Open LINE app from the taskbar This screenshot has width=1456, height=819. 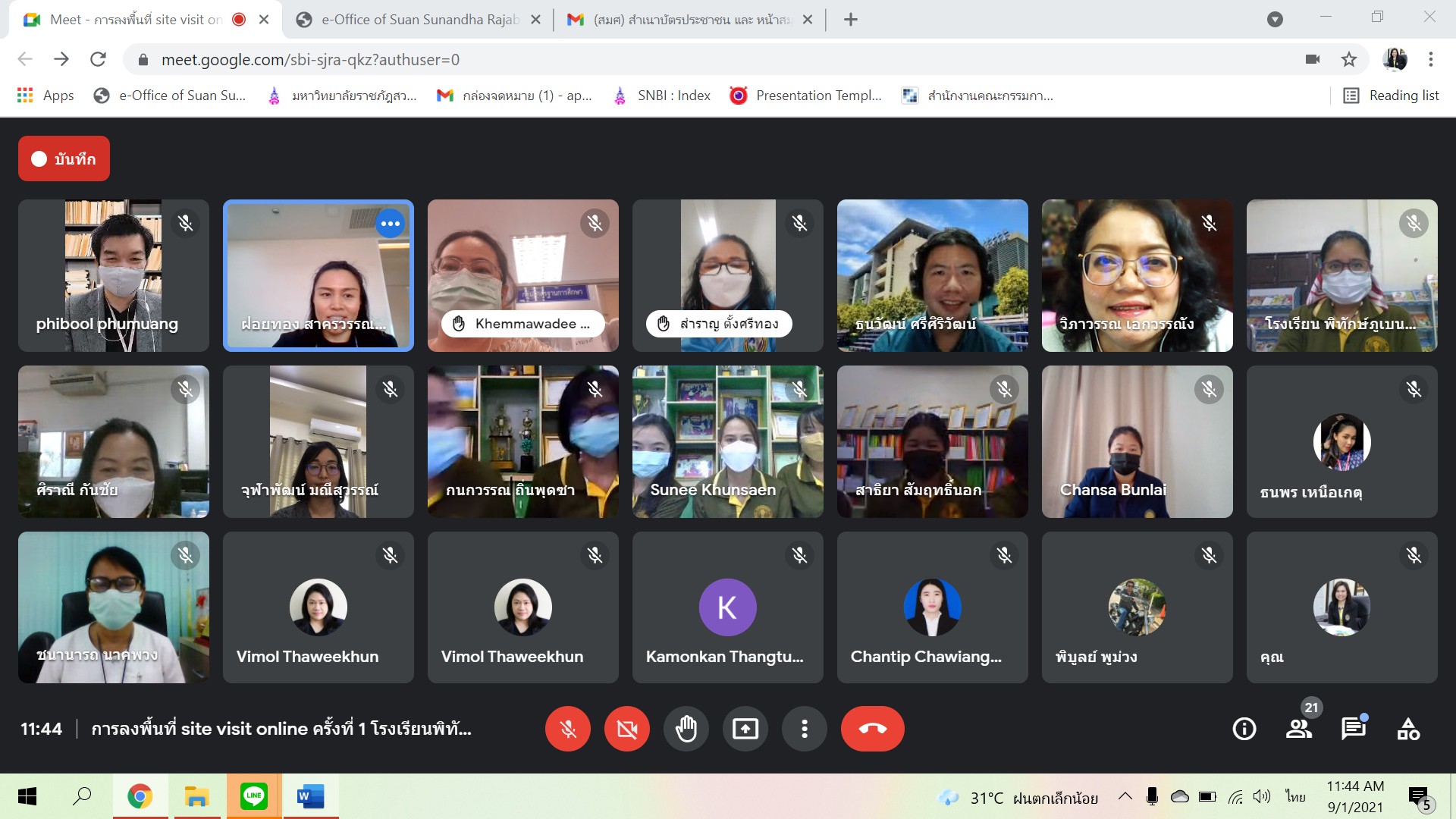tap(253, 796)
